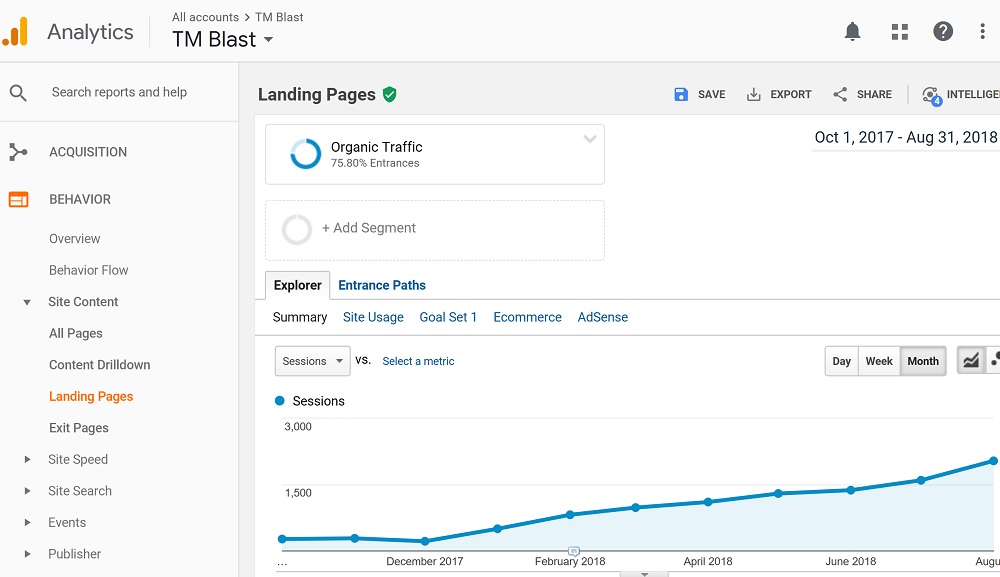1000x577 pixels.
Task: Switch to the Entrance Paths tab
Action: [381, 286]
